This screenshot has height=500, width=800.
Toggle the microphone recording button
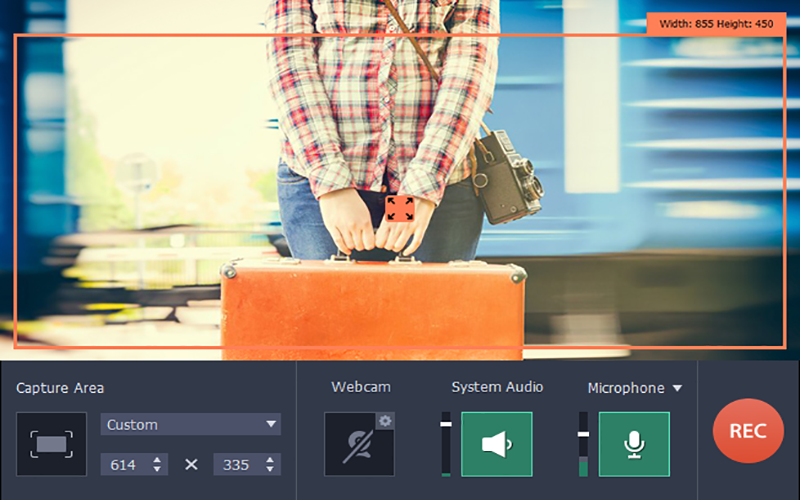[x=634, y=444]
